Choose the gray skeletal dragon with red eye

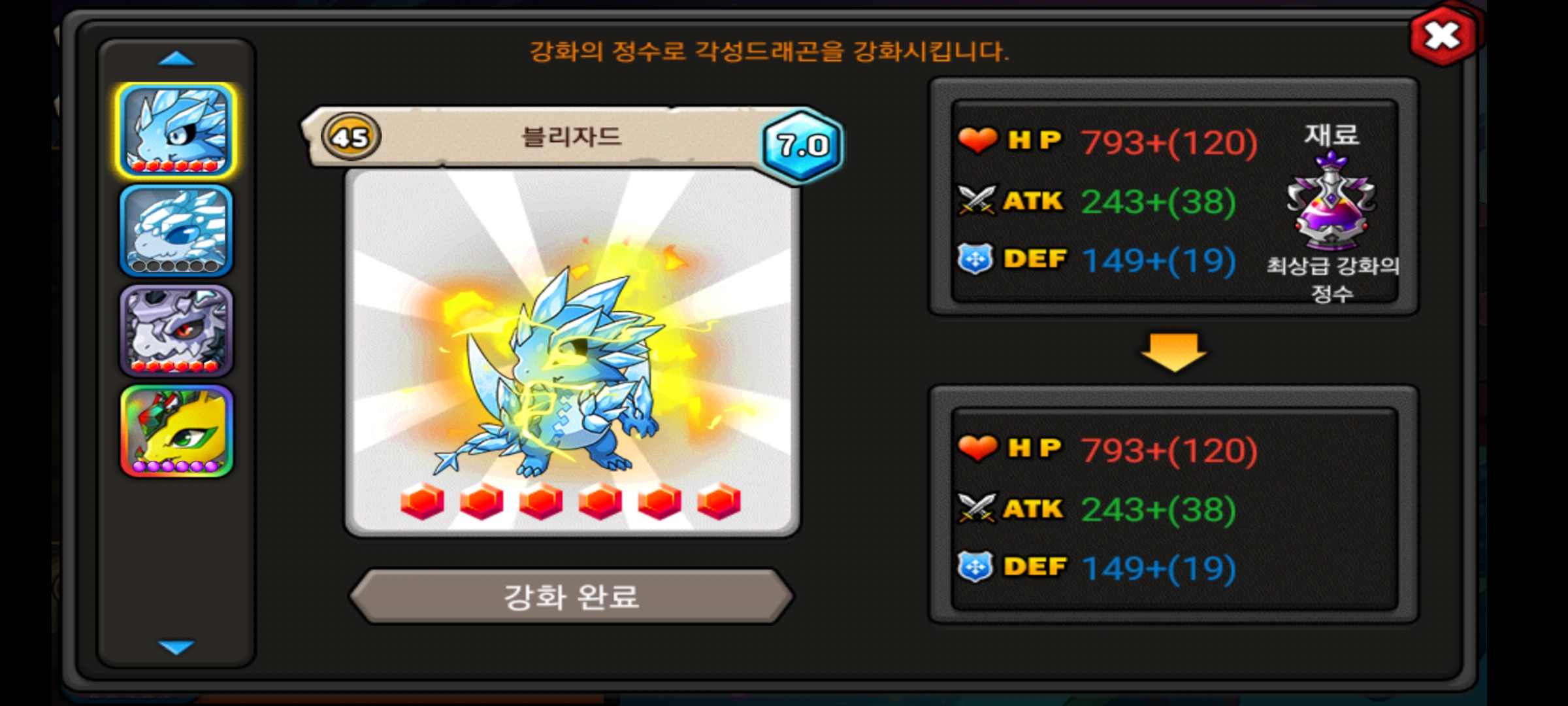pyautogui.click(x=176, y=331)
